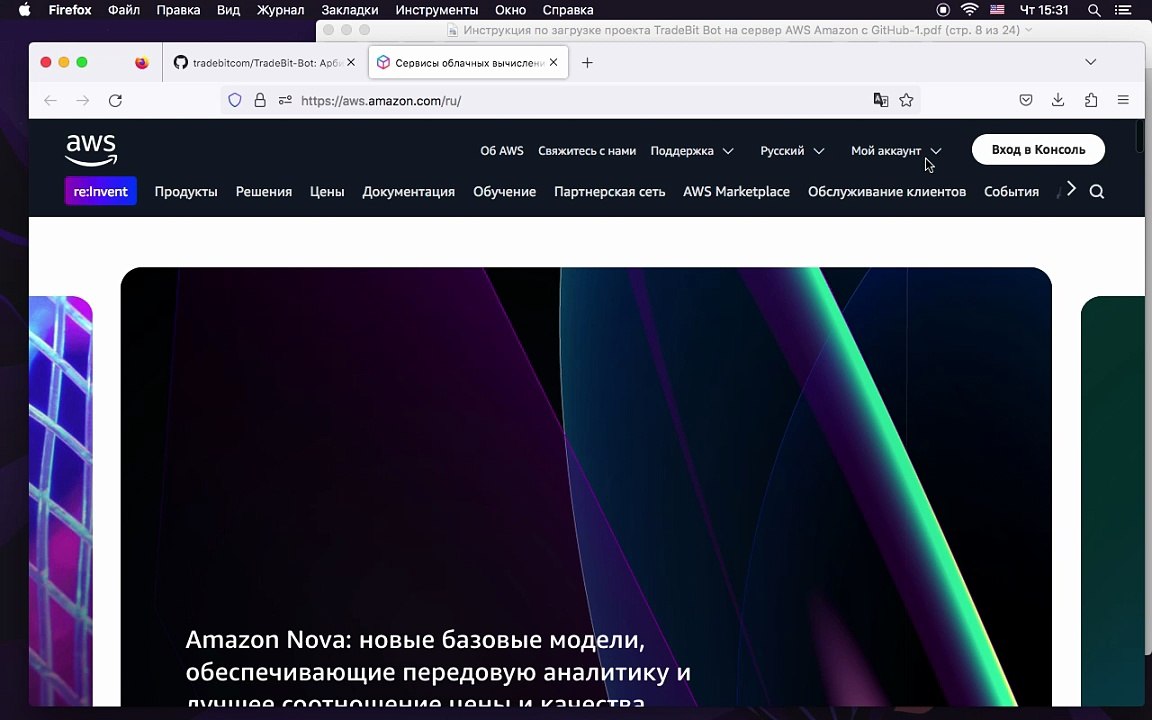Open Pocket save icon
Image resolution: width=1152 pixels, height=720 pixels.
[1026, 101]
